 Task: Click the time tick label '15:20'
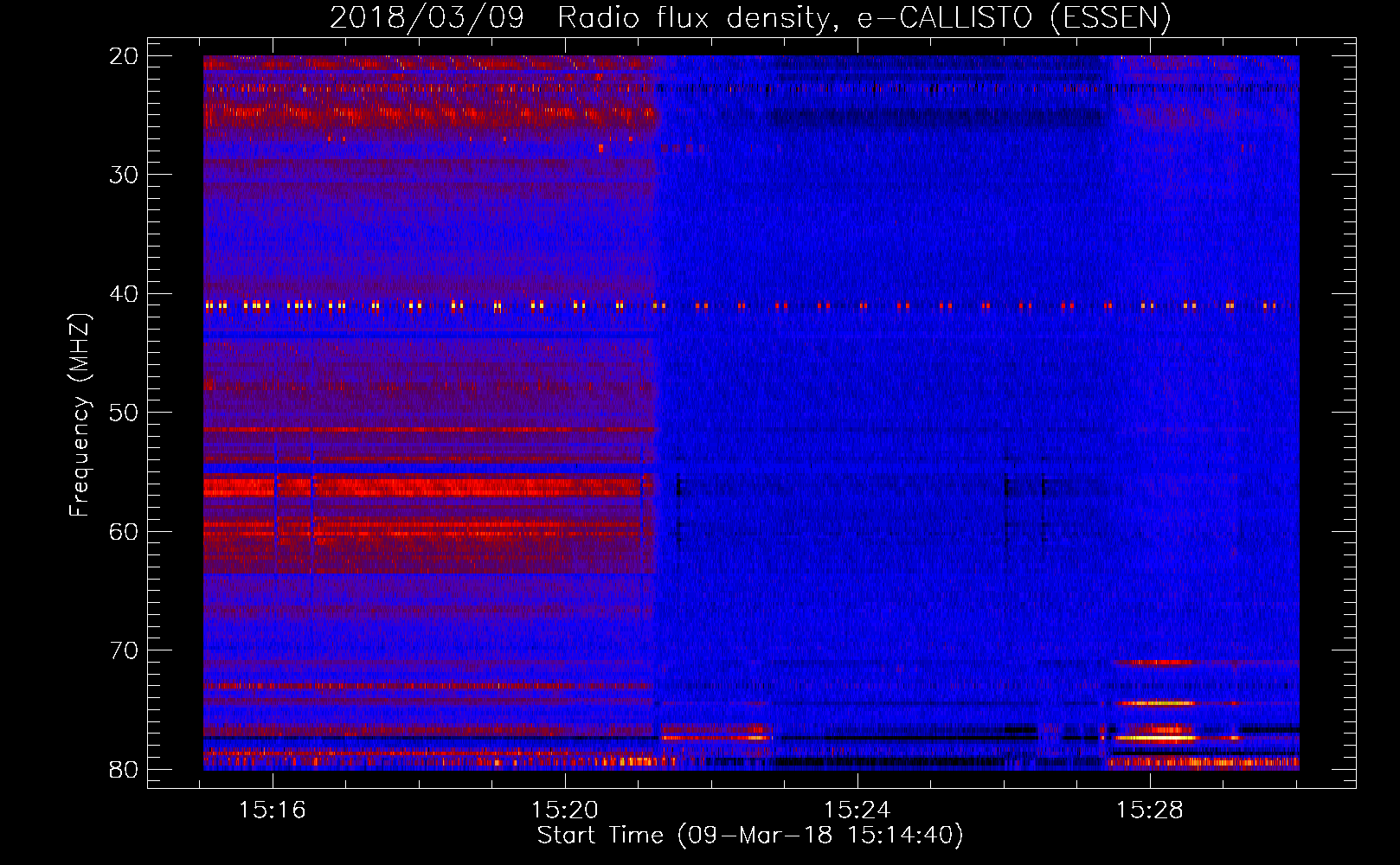click(565, 811)
